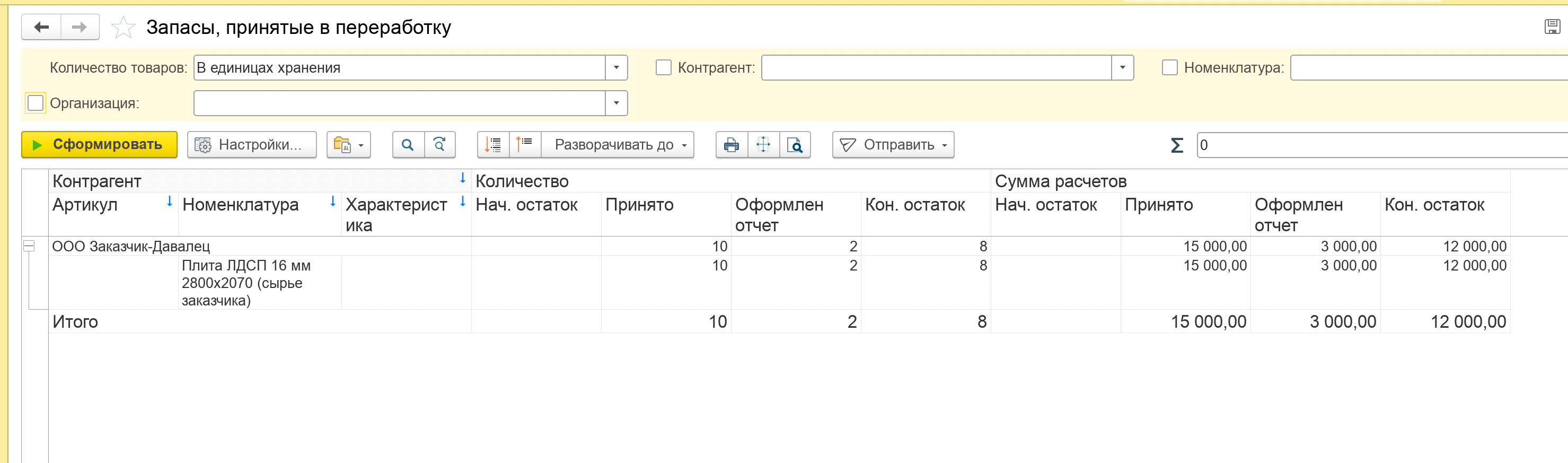This screenshot has width=1568, height=463.
Task: Collapse the ООО Заказчик-Давалец group
Action: [x=29, y=246]
